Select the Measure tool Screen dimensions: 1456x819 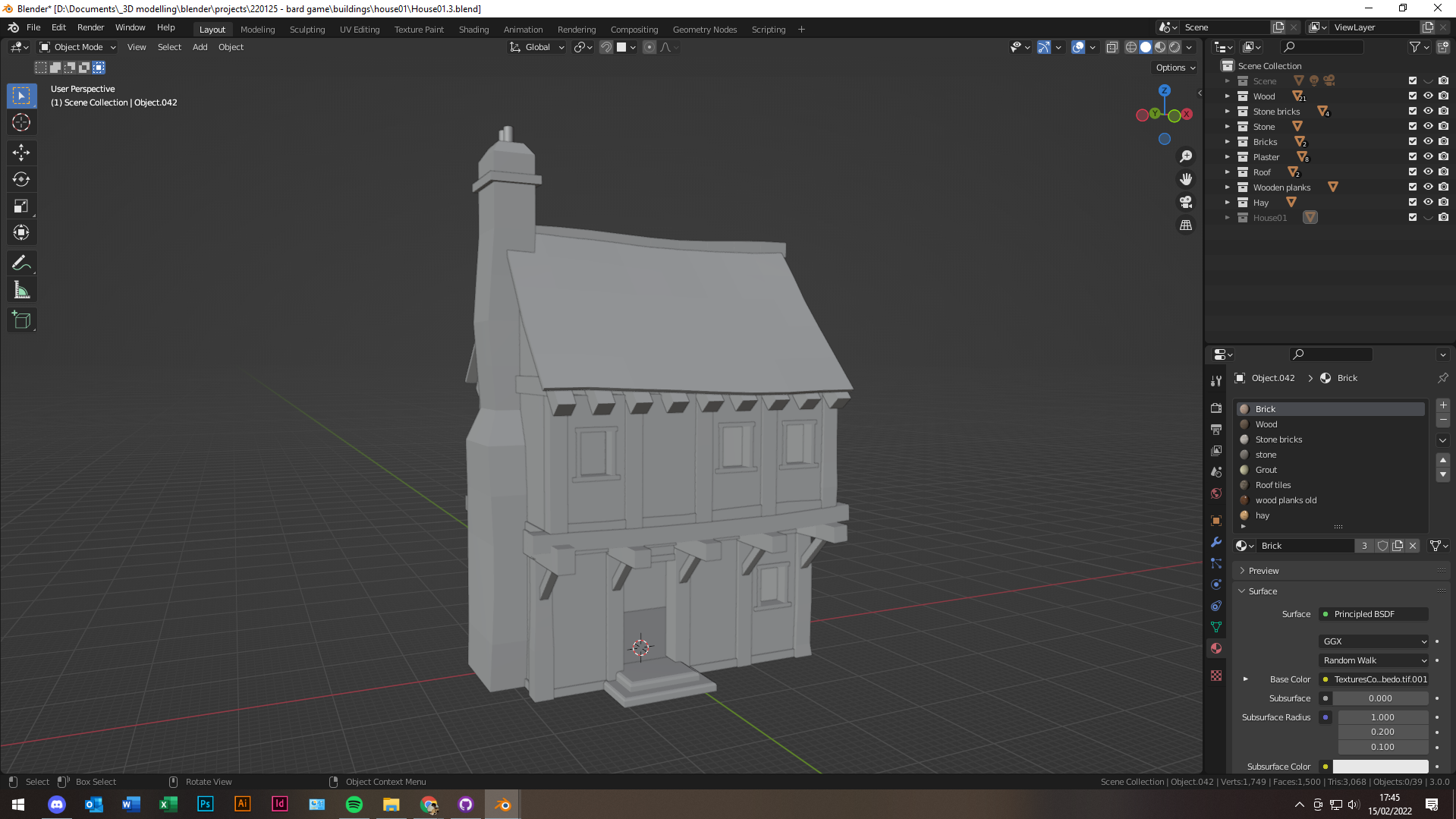(x=21, y=291)
